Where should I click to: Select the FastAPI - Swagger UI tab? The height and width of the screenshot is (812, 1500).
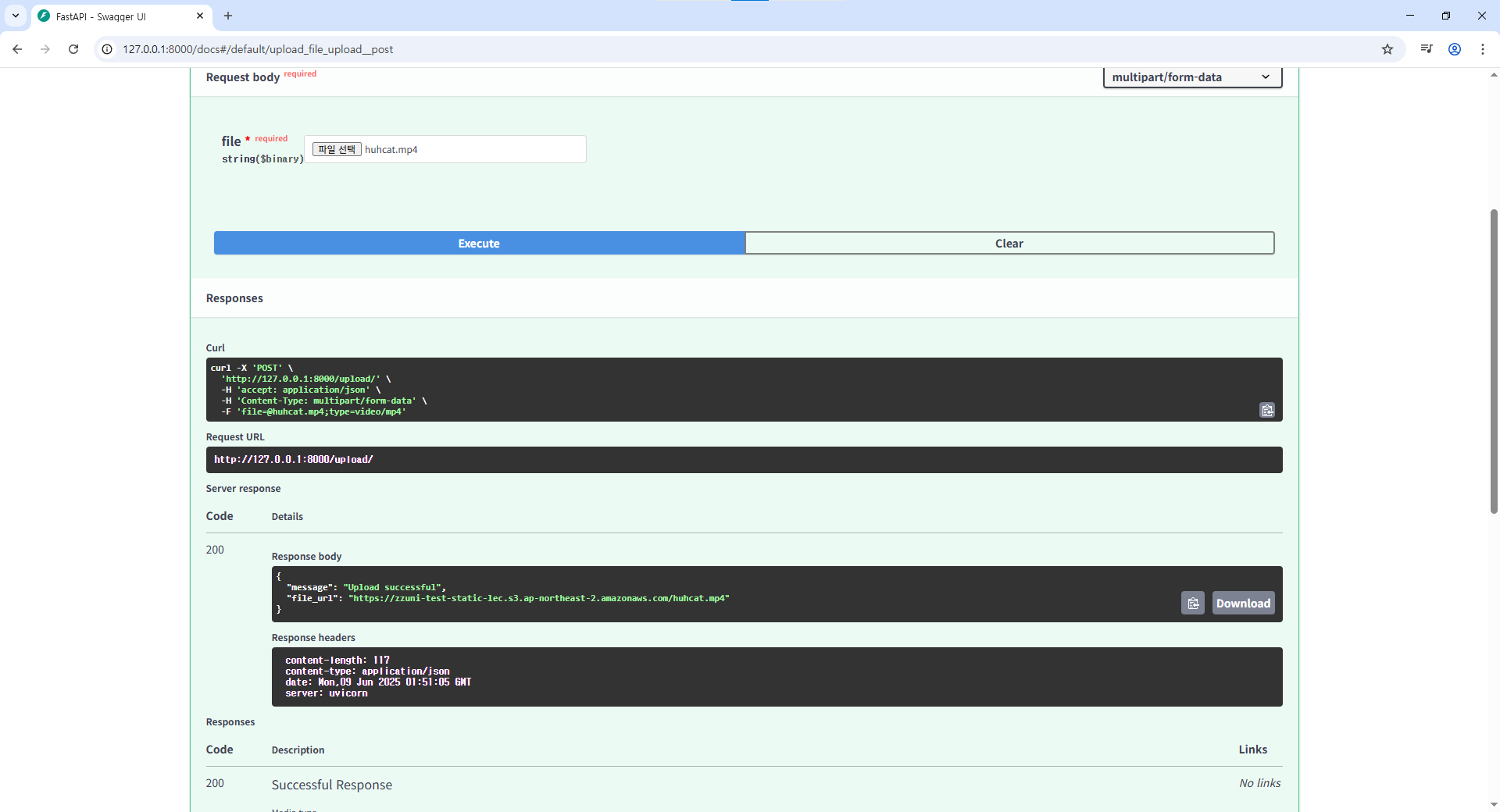click(x=121, y=16)
